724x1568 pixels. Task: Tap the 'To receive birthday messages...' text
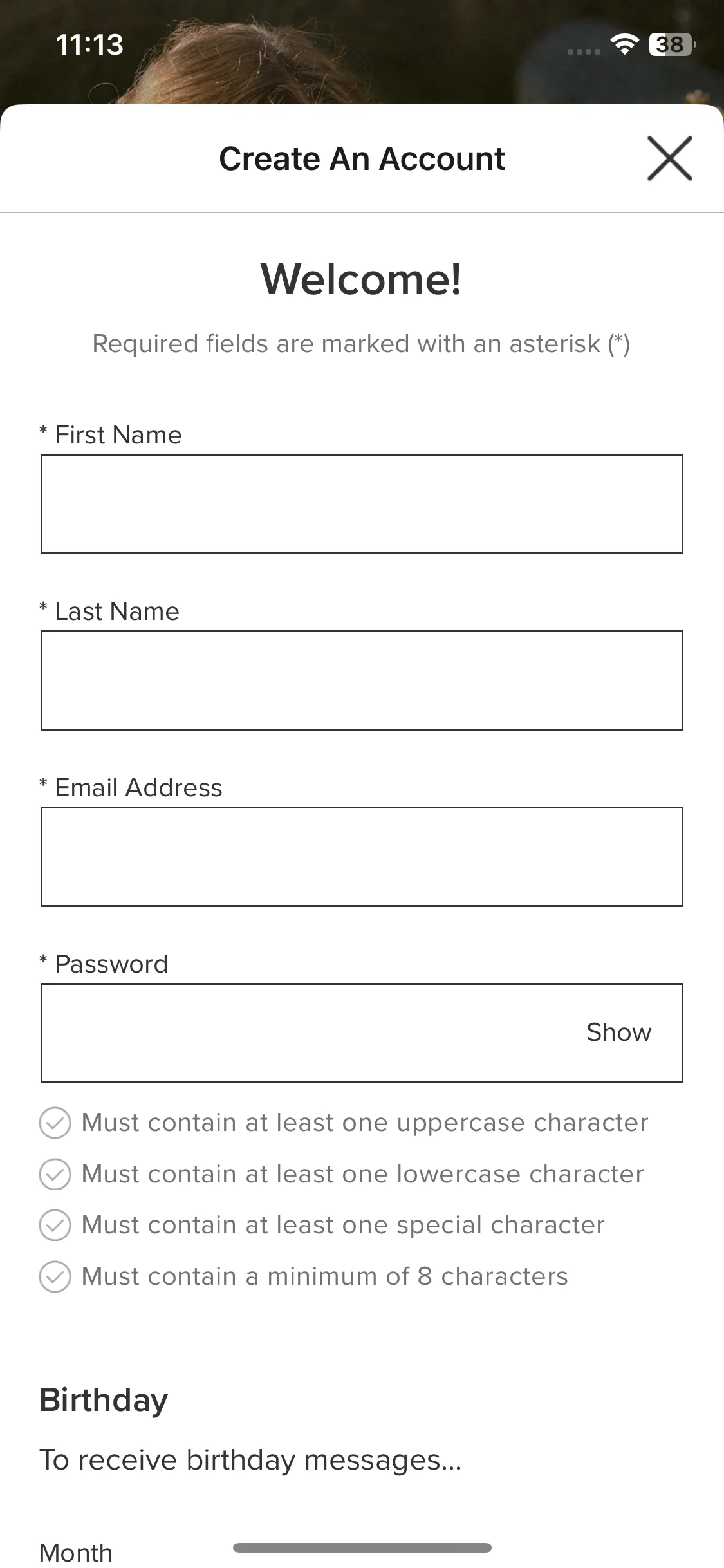pyautogui.click(x=250, y=1461)
